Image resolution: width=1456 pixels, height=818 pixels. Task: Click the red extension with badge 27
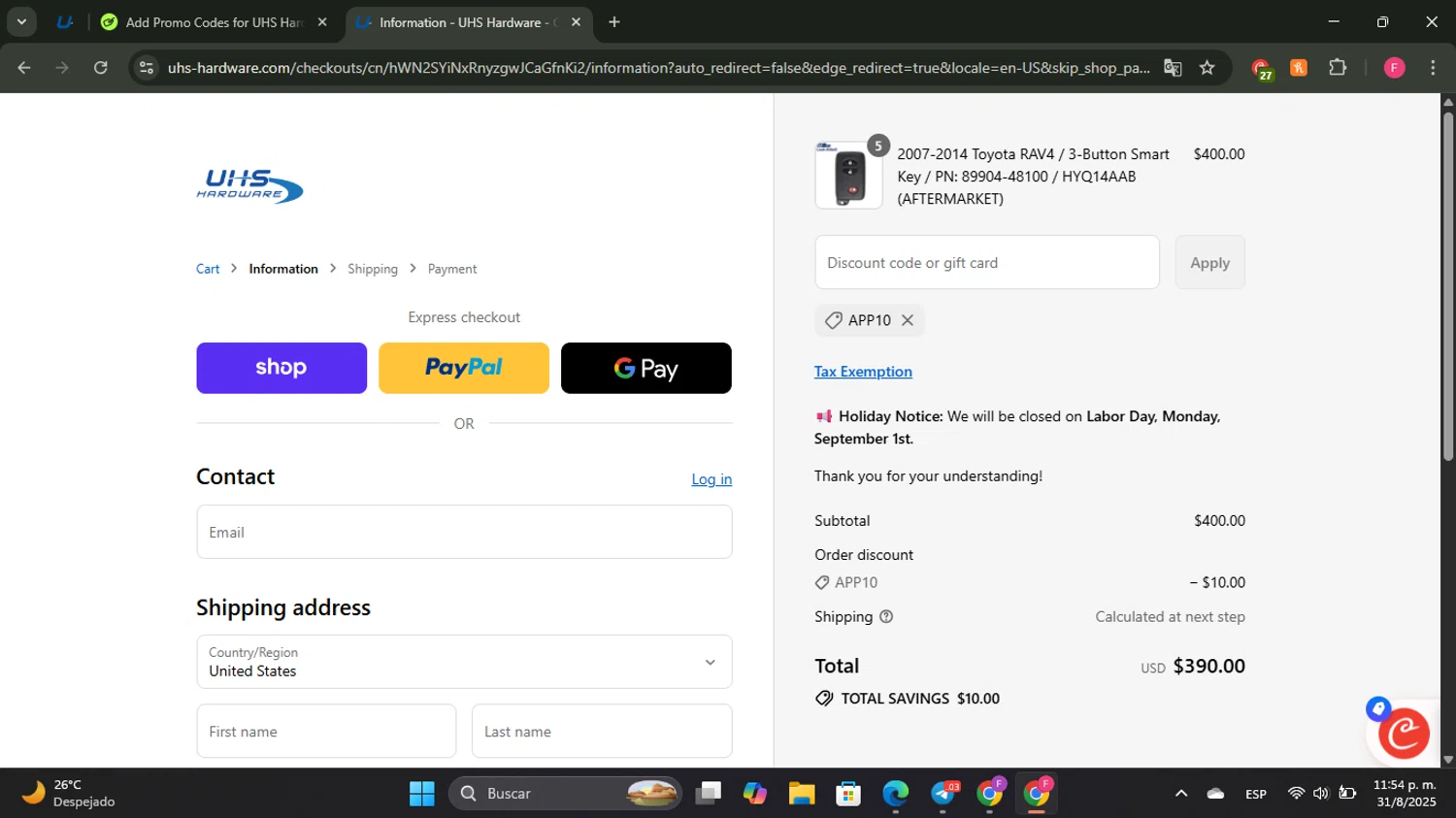point(1261,69)
